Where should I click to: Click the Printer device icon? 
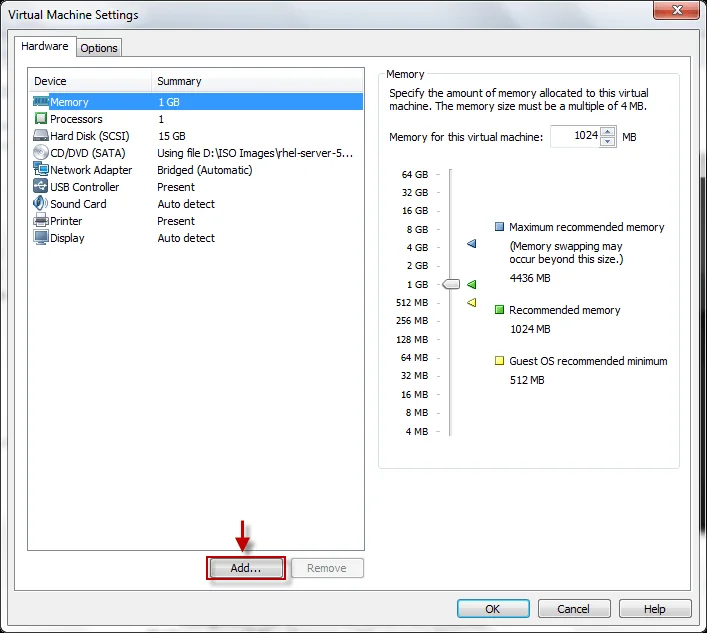[x=41, y=221]
